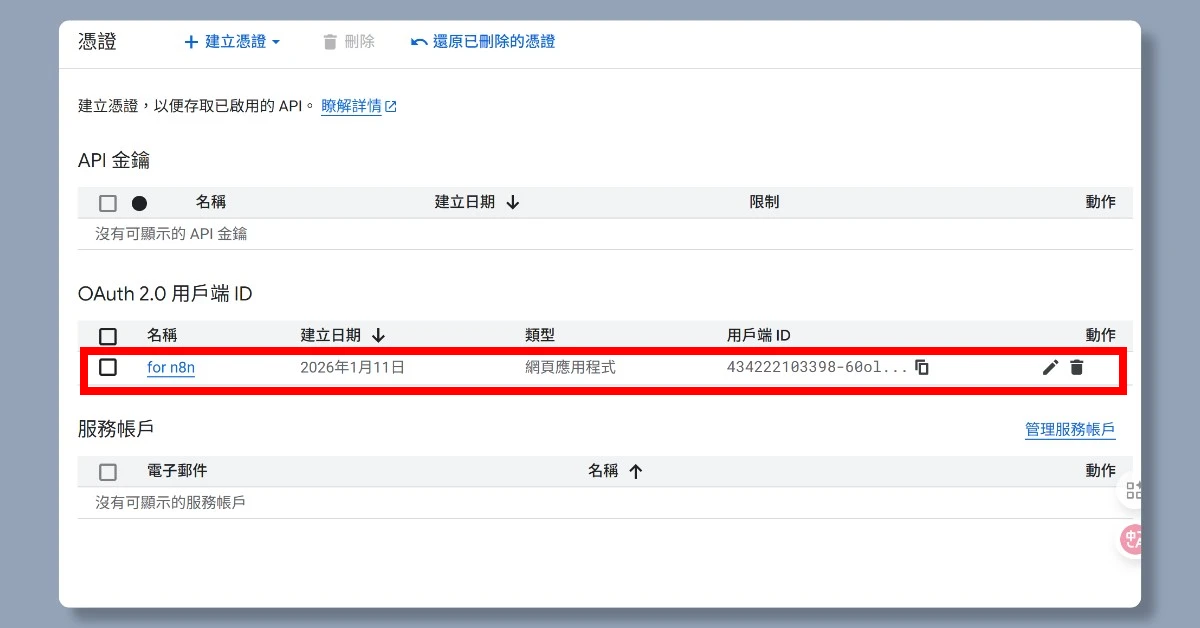The image size is (1200, 628).
Task: Click the black status dot in API 金鑰 header
Action: point(139,203)
